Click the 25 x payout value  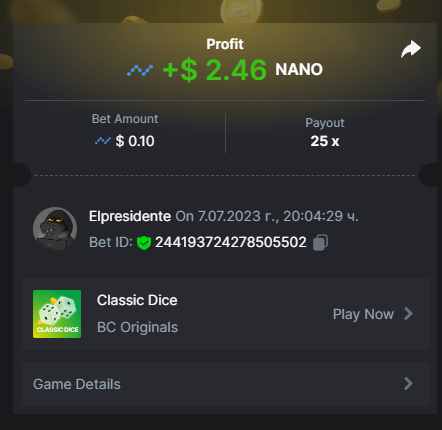pos(325,141)
